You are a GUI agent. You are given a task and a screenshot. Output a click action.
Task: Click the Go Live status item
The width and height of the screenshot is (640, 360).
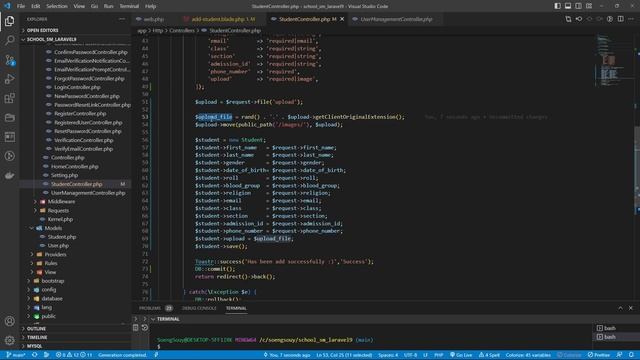(461, 355)
